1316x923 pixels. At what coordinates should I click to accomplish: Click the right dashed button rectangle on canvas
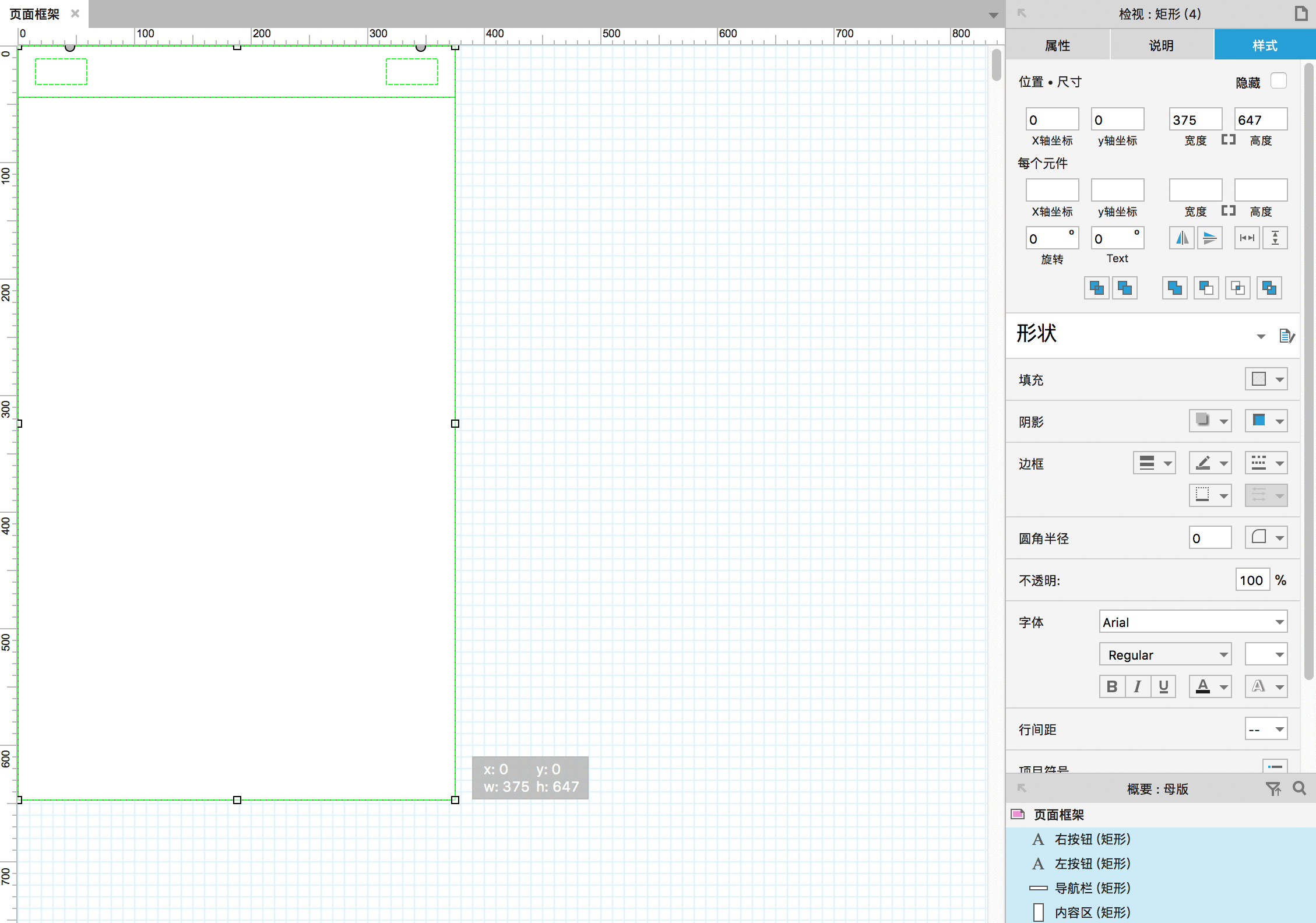point(412,72)
